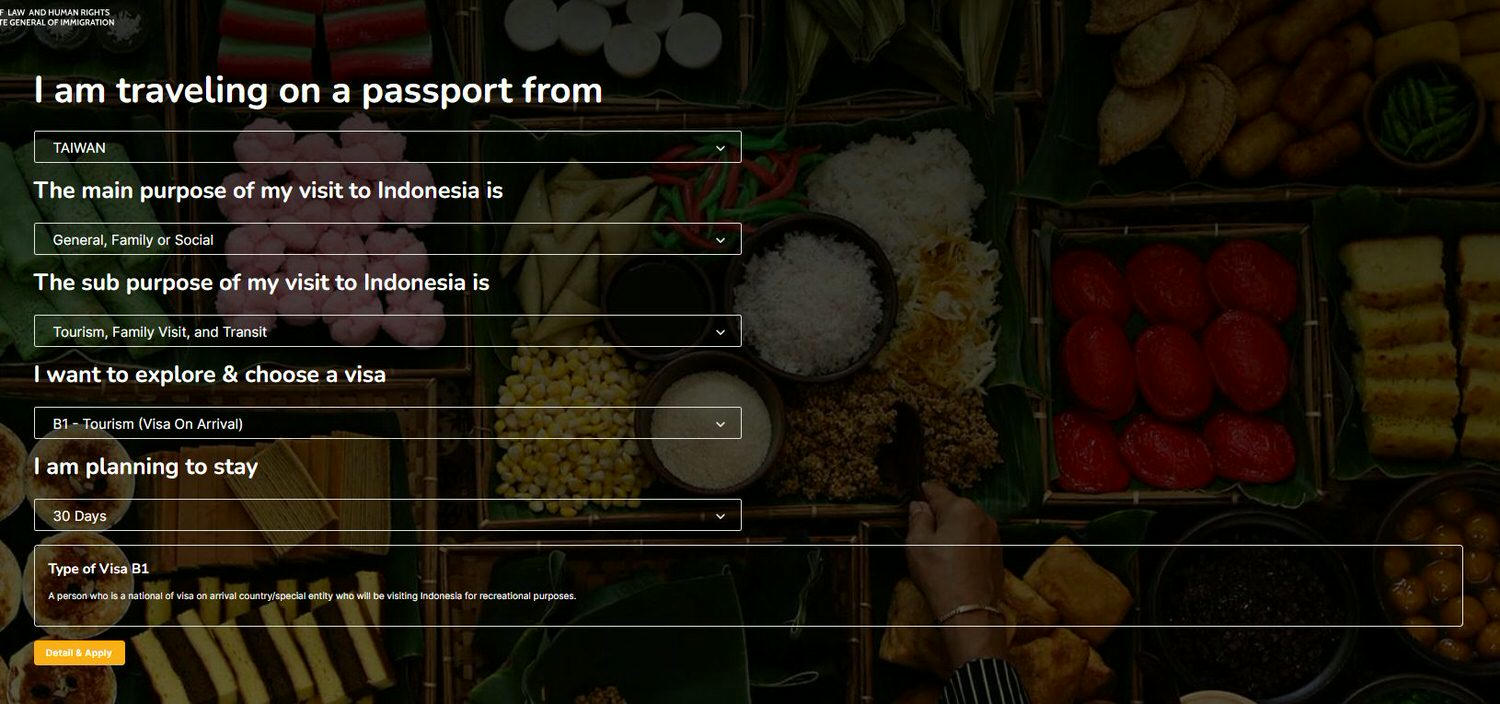Click the 'I am planning to stay' label
The image size is (1500, 704).
[x=146, y=466]
